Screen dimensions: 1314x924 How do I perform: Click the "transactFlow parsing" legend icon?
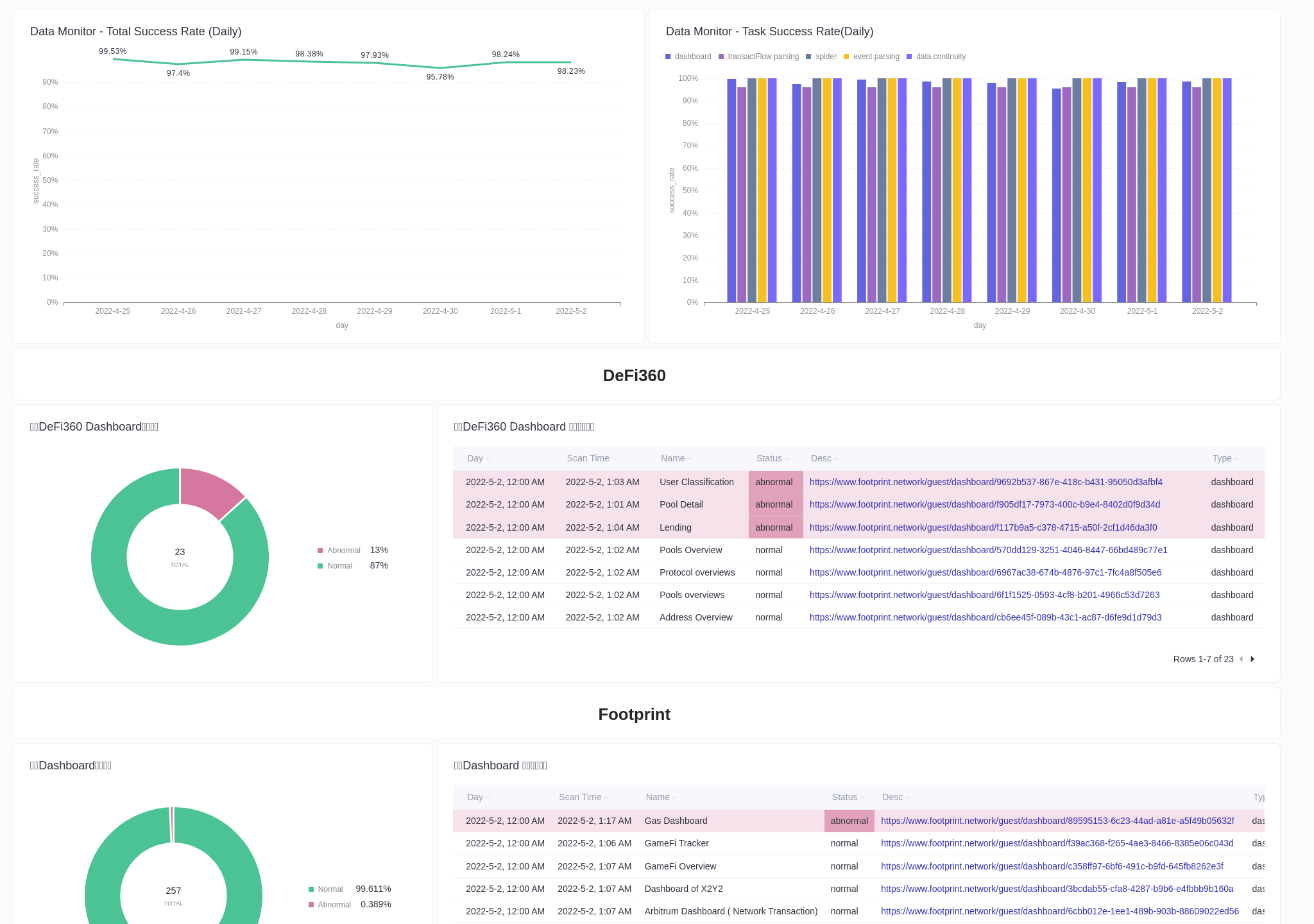pyautogui.click(x=721, y=56)
